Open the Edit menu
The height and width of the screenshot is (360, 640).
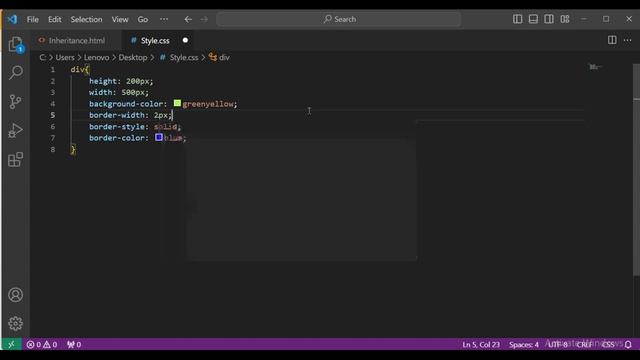tap(54, 19)
